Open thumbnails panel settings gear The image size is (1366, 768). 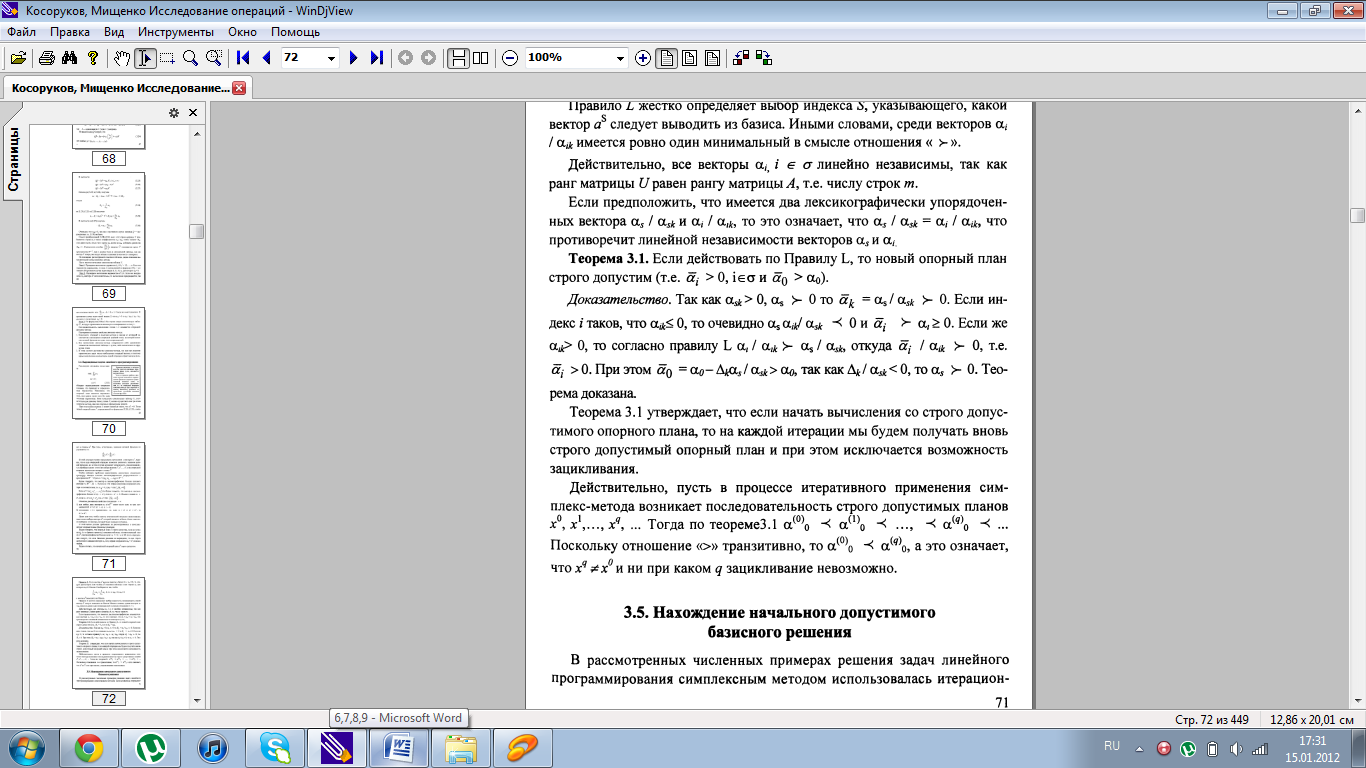coord(173,113)
